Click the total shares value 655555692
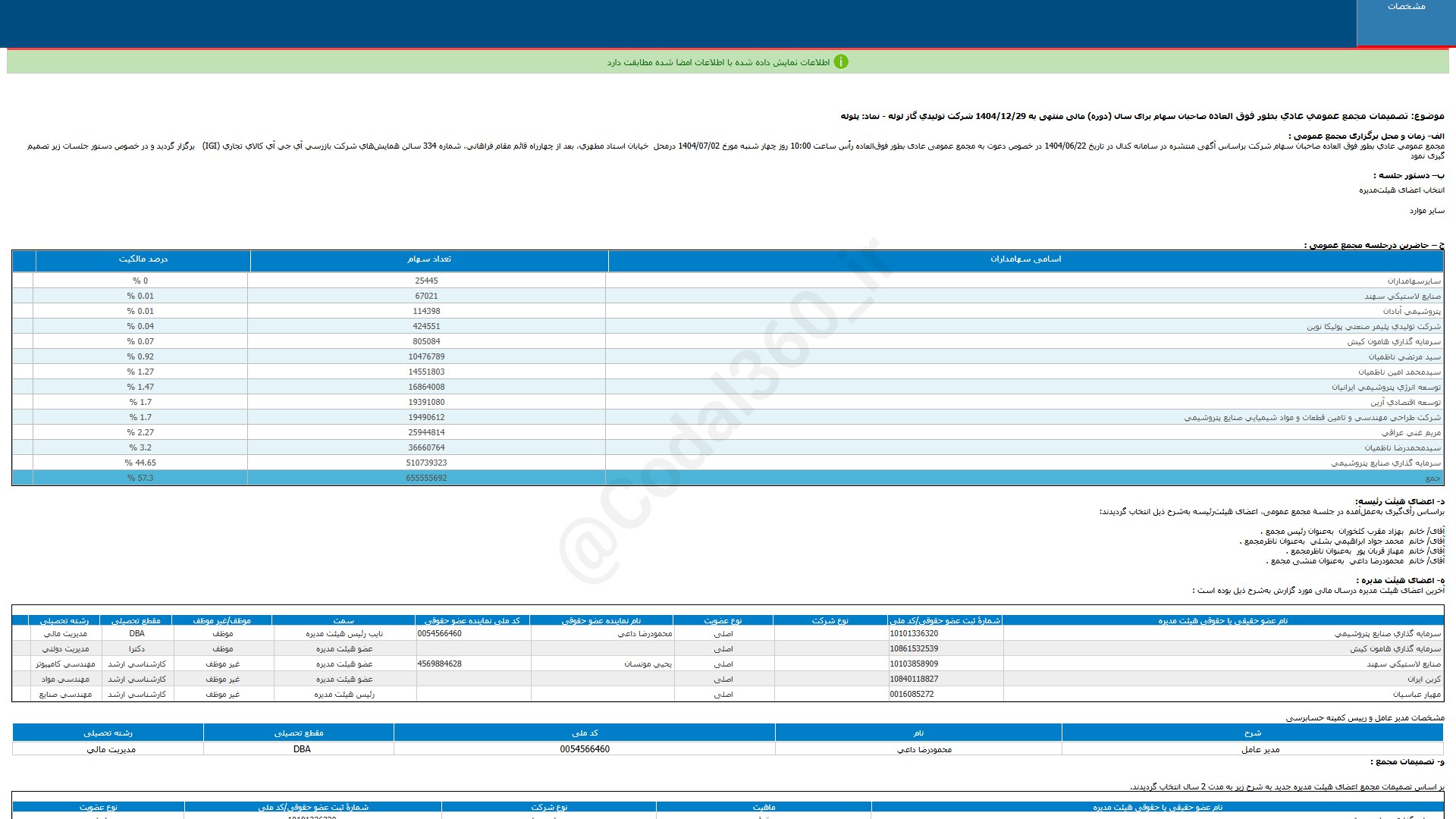Viewport: 1456px width, 819px height. click(426, 479)
